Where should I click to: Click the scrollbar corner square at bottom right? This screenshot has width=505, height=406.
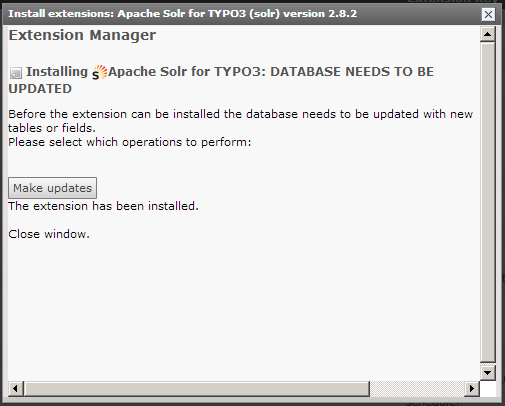tap(488, 389)
